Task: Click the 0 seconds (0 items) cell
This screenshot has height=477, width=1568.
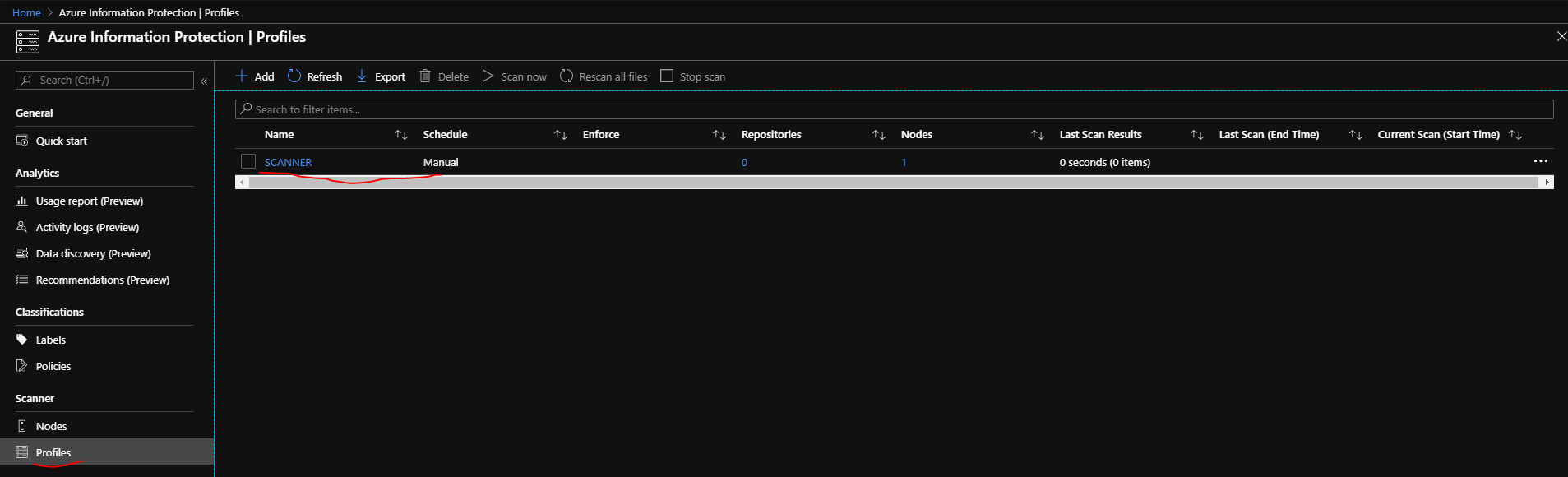Action: 1105,162
